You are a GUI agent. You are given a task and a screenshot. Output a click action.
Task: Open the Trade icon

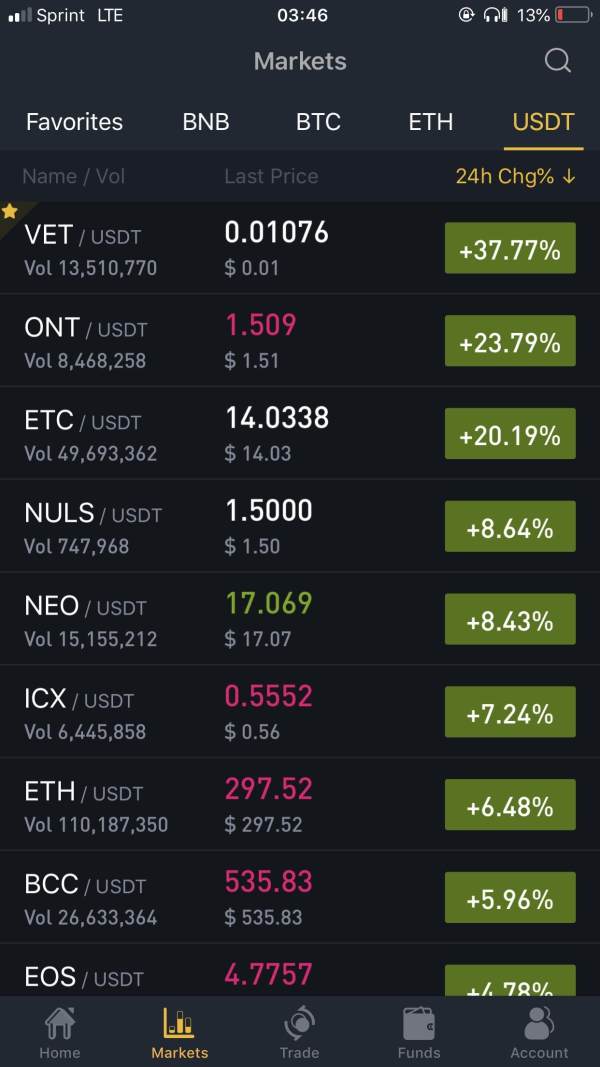tap(299, 1024)
